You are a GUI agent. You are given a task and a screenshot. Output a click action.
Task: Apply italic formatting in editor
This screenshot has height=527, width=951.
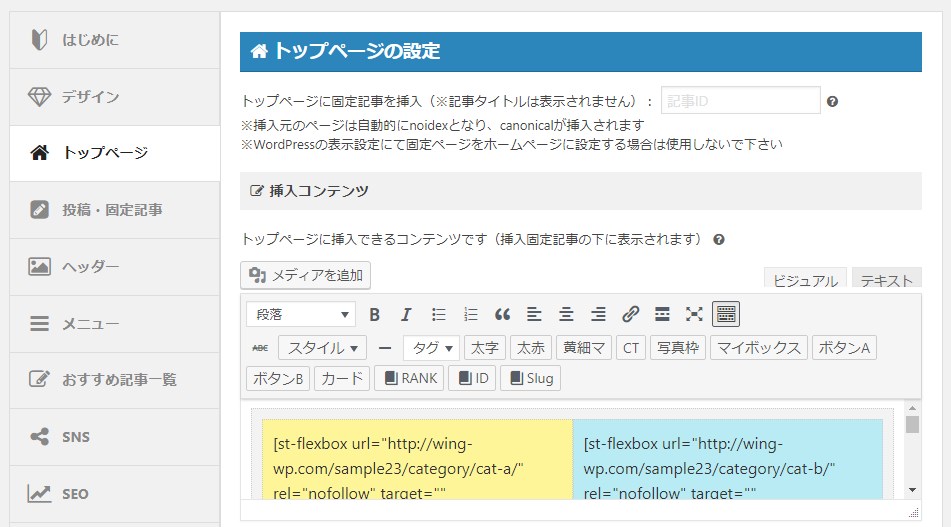(x=406, y=314)
